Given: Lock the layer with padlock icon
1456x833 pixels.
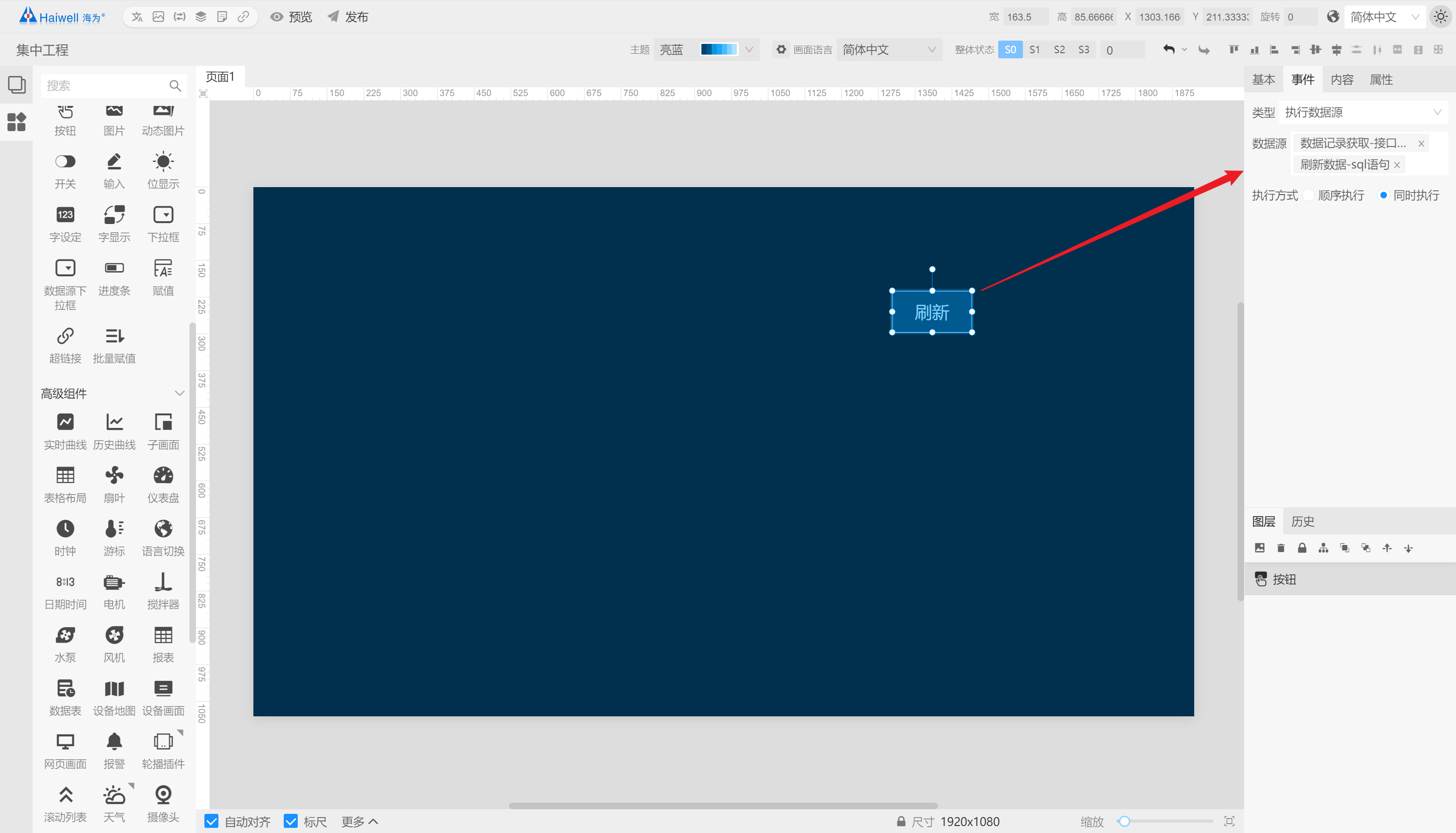Looking at the screenshot, I should coord(1302,548).
